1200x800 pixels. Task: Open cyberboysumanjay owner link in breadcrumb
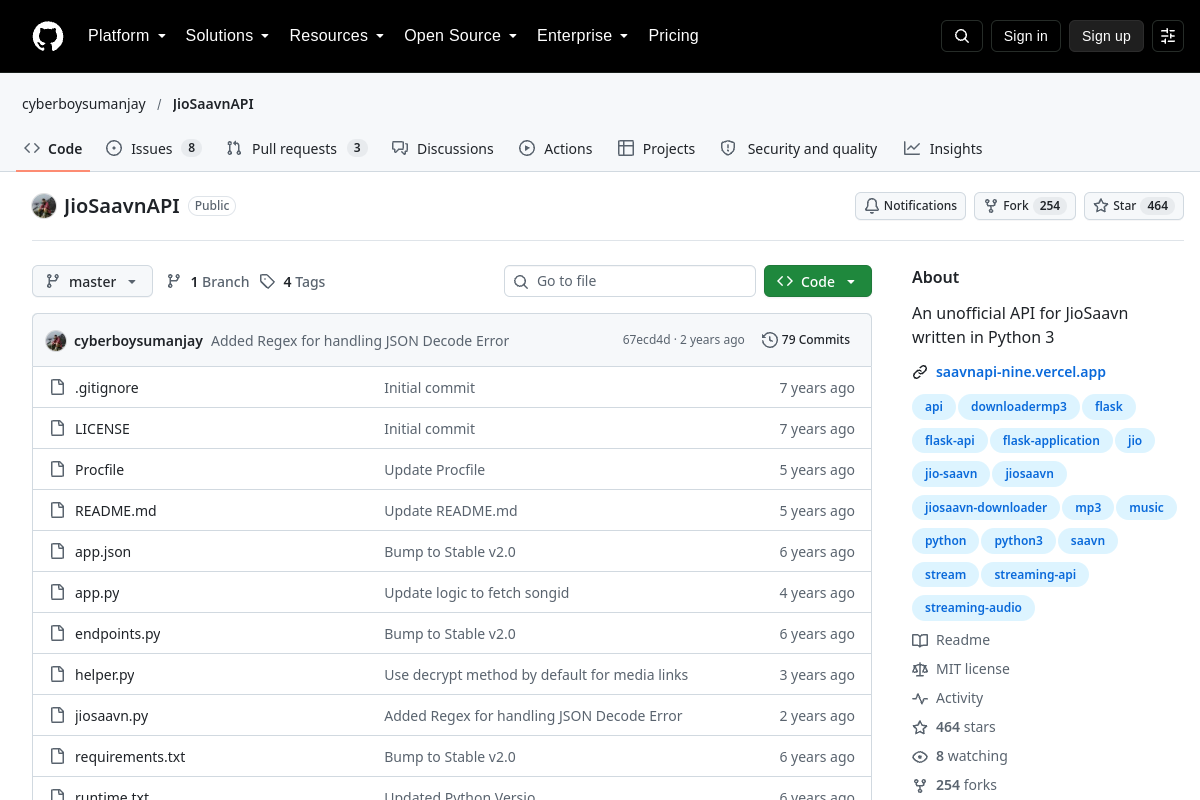(x=84, y=104)
